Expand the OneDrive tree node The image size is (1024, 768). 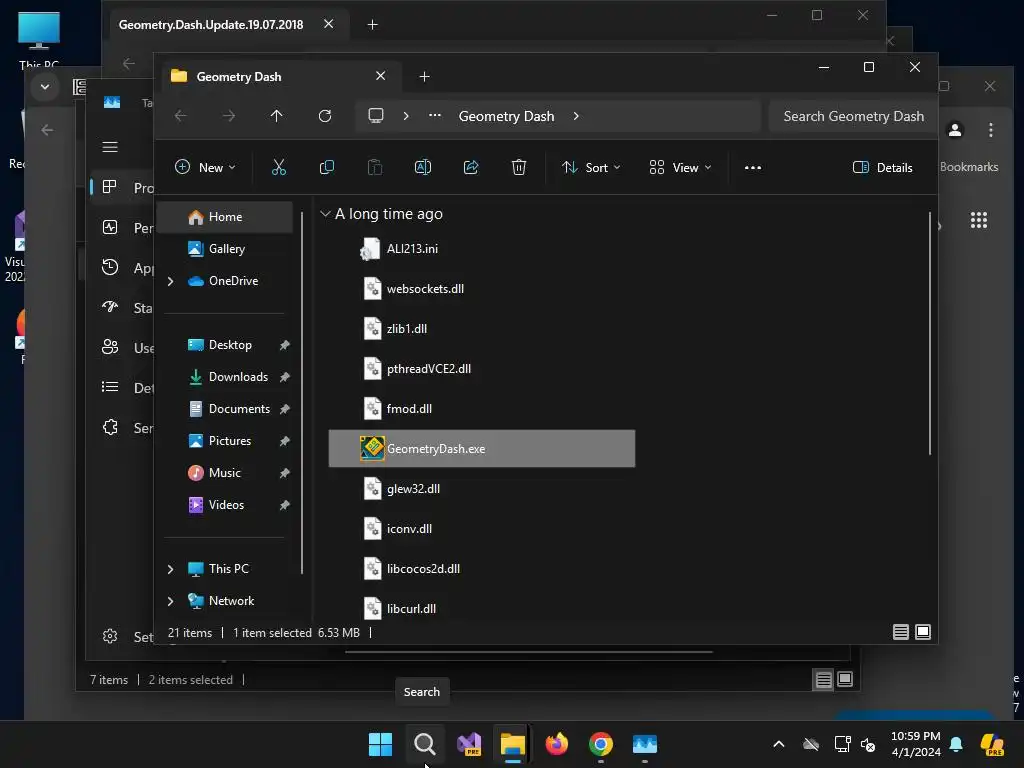[170, 281]
